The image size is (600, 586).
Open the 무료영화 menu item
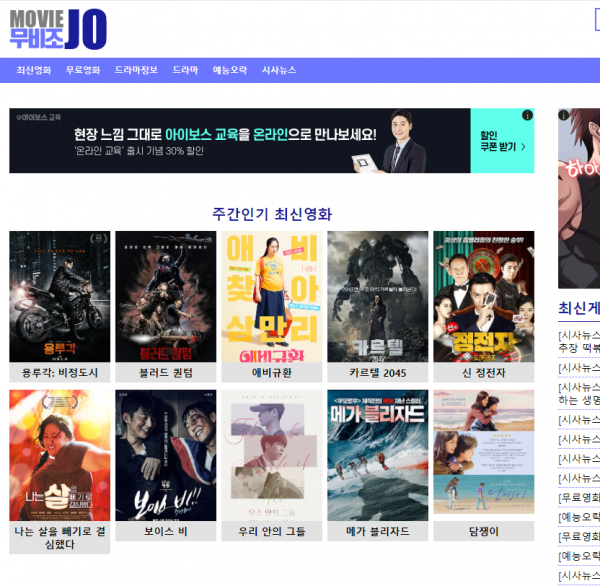click(83, 70)
